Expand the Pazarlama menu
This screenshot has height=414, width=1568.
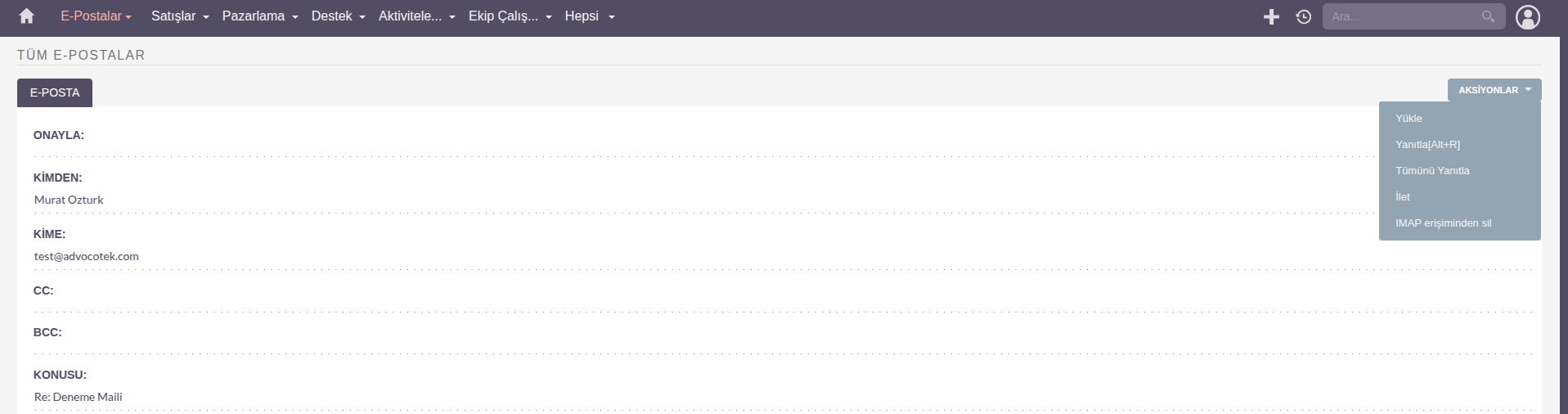point(260,16)
